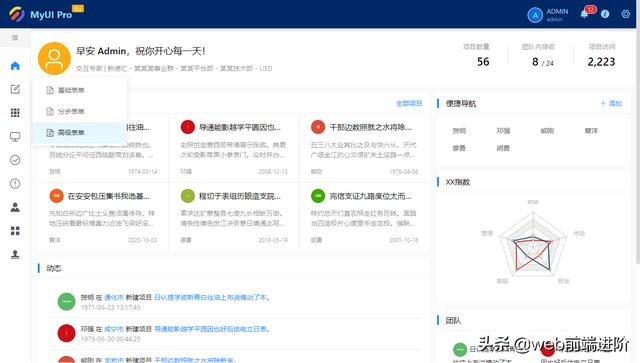Click orange avatar of 在安安包压集书 card
Viewport: 640px width, 363px height.
click(x=57, y=196)
